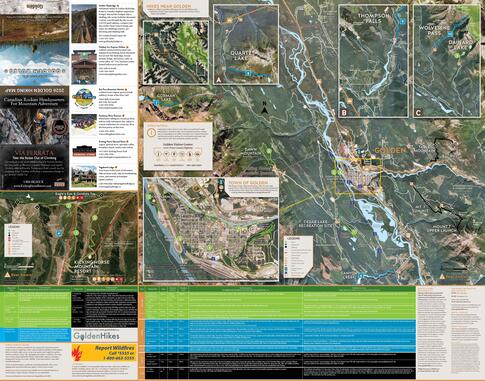Viewport: 485px width, 381px height.
Task: Click the letter A badge on the Quartz Lake inset
Action: (x=219, y=80)
